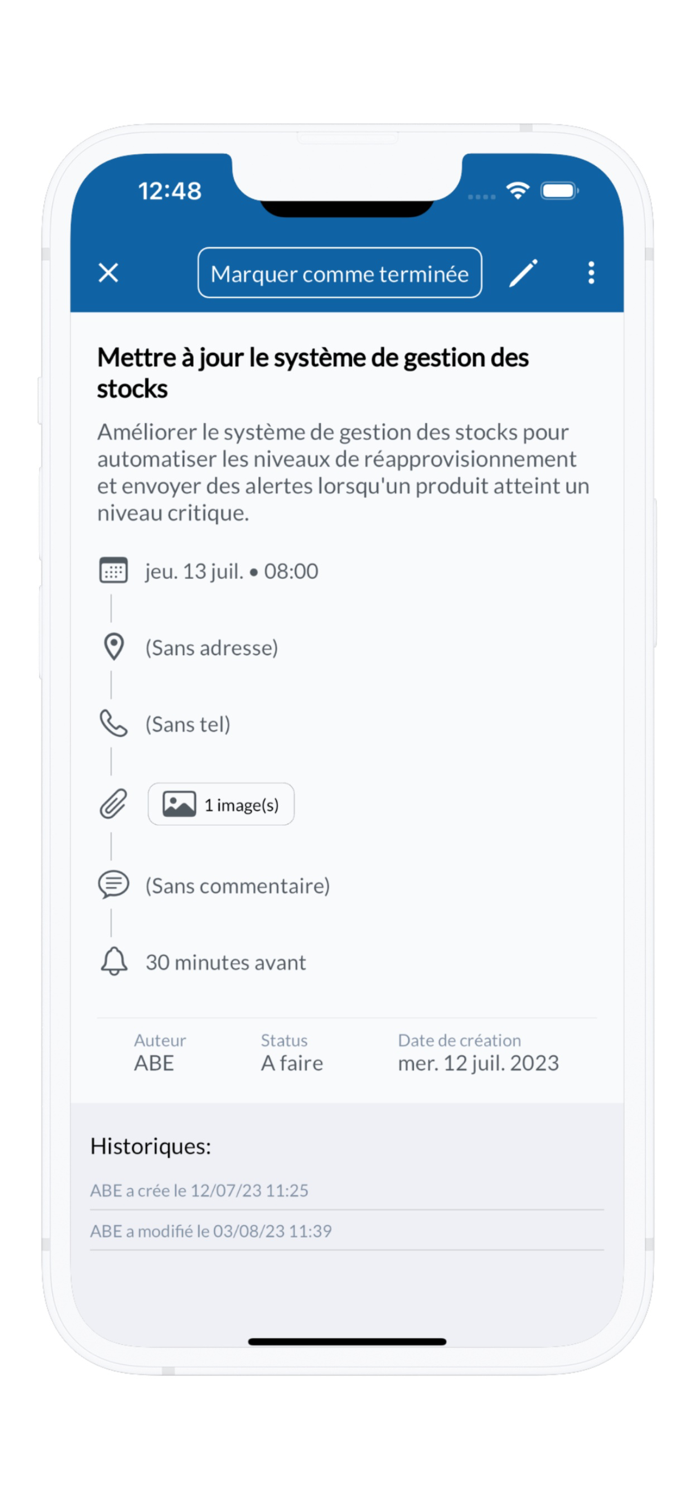Image resolution: width=693 pixels, height=1500 pixels.
Task: Open the comment bubble icon
Action: (113, 884)
